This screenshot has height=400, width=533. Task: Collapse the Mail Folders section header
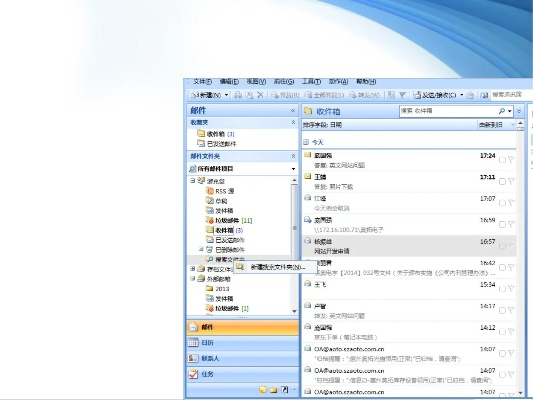(x=293, y=156)
